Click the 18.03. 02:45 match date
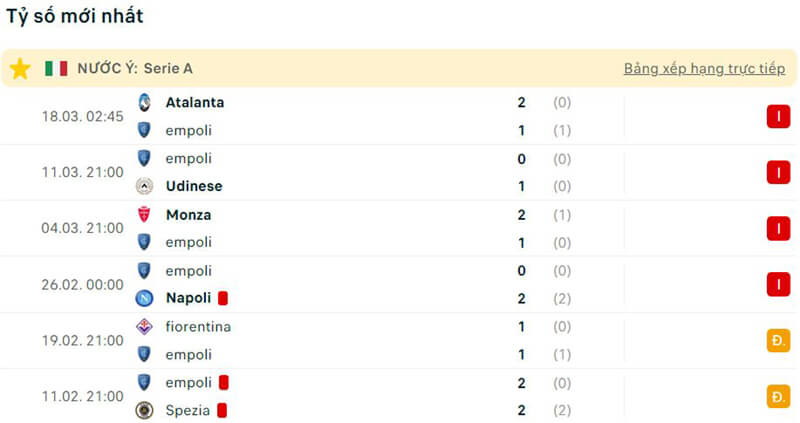The image size is (800, 423). click(x=82, y=116)
